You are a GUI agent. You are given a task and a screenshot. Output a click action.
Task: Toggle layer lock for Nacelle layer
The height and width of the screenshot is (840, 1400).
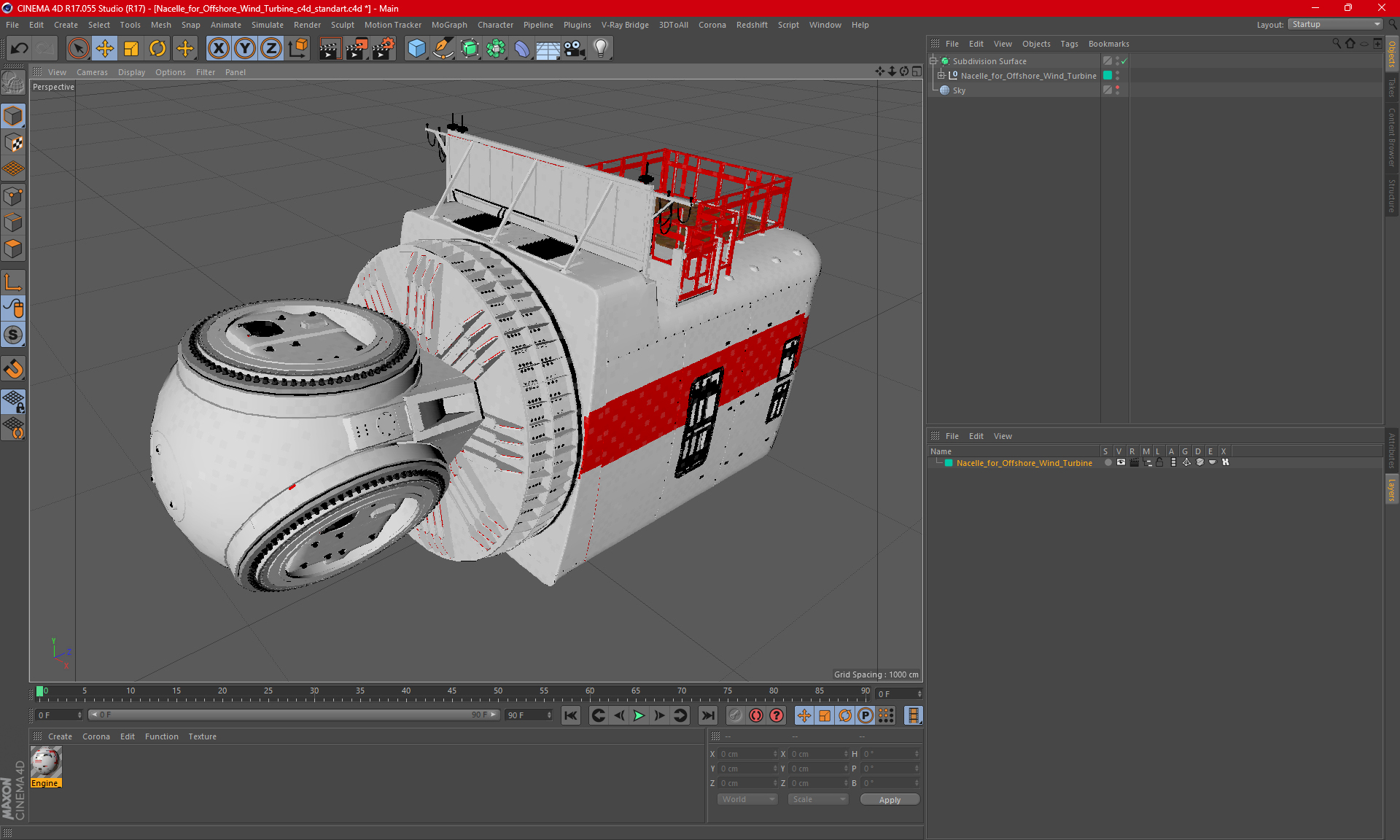(1159, 462)
